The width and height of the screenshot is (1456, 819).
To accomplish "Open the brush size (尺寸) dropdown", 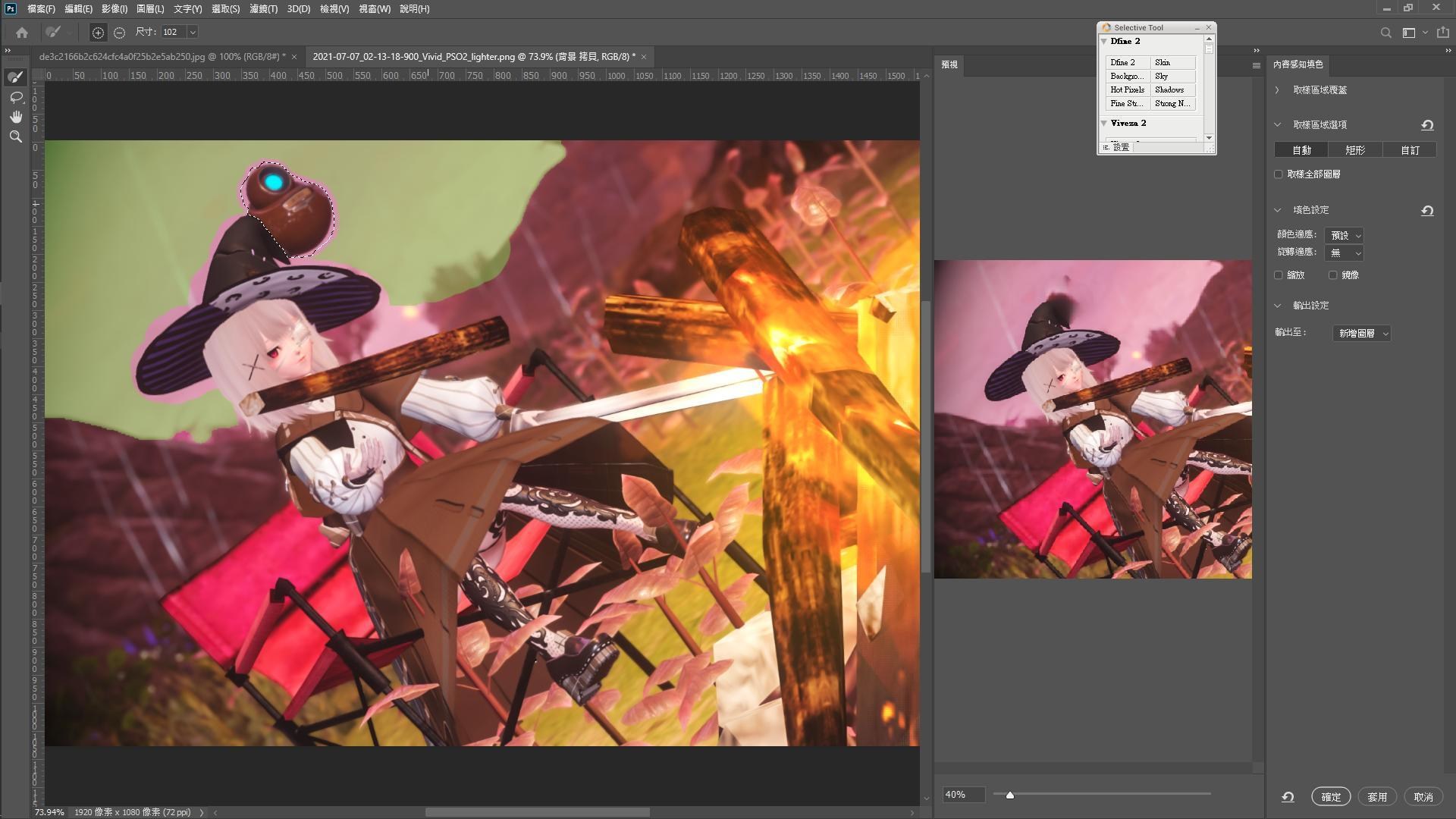I will (x=193, y=33).
